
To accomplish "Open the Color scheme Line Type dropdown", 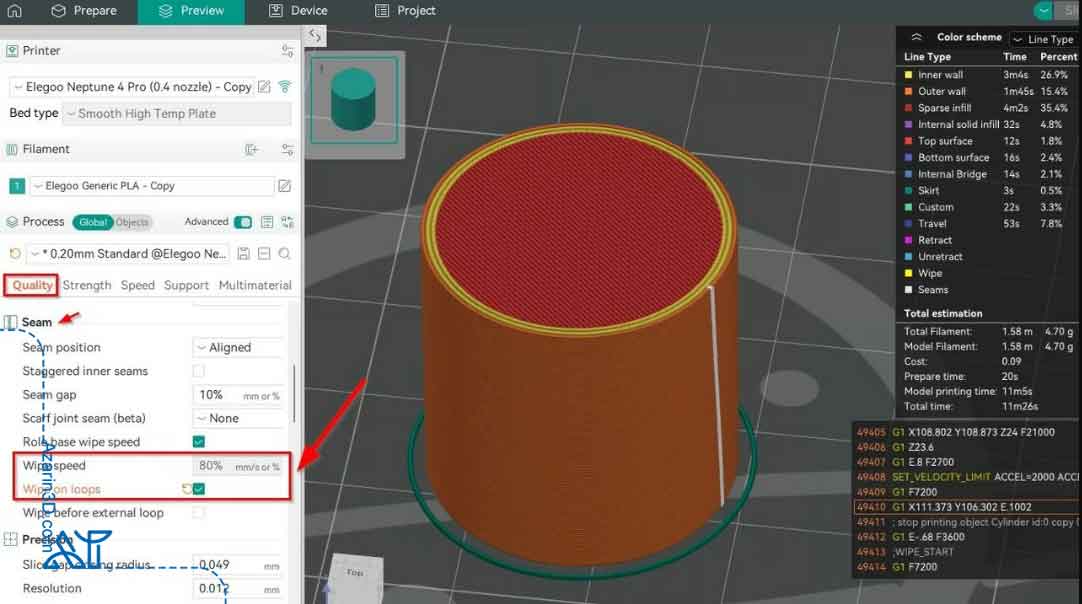I will click(1043, 39).
